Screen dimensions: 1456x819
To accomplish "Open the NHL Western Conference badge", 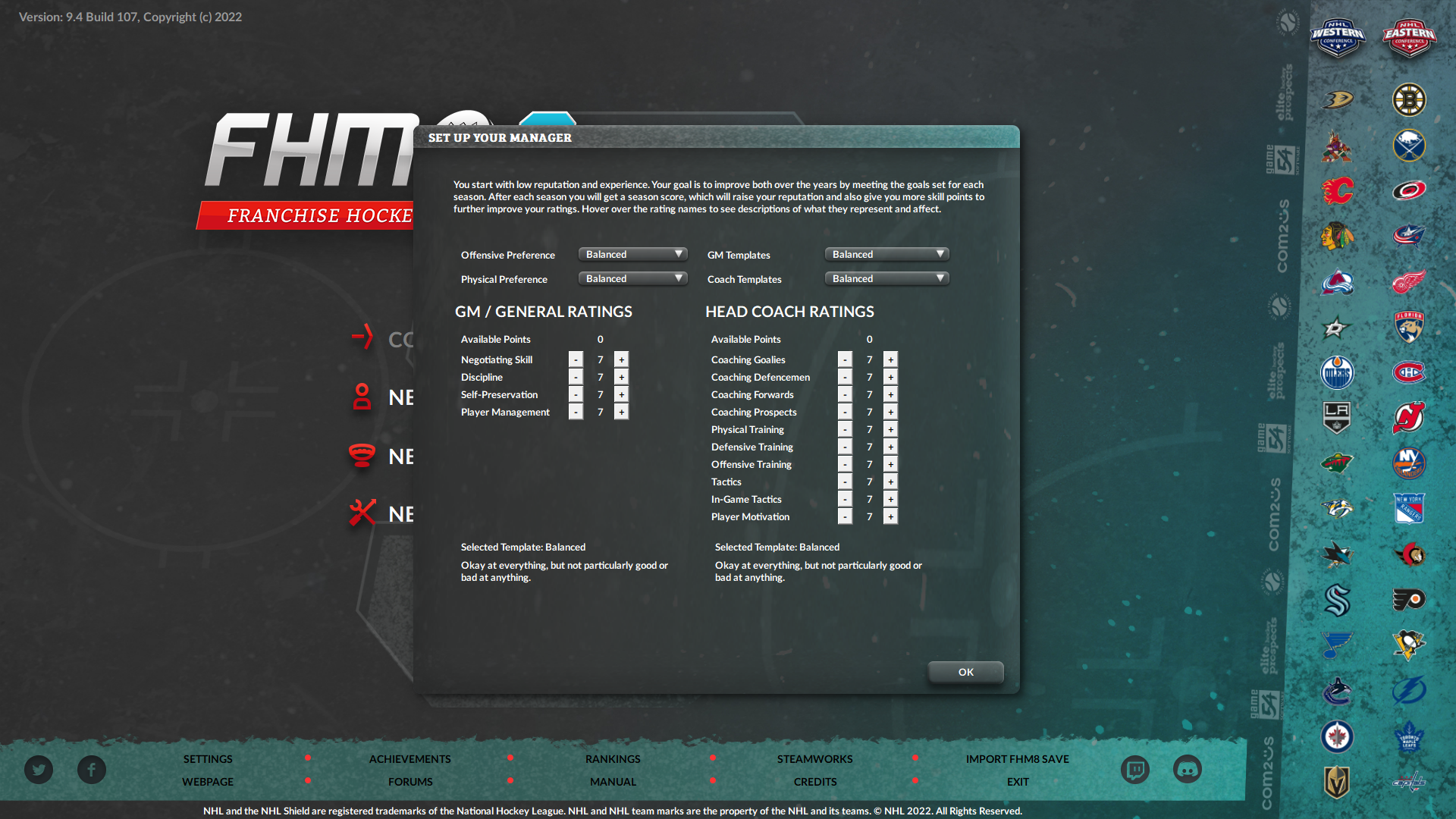I will point(1338,38).
